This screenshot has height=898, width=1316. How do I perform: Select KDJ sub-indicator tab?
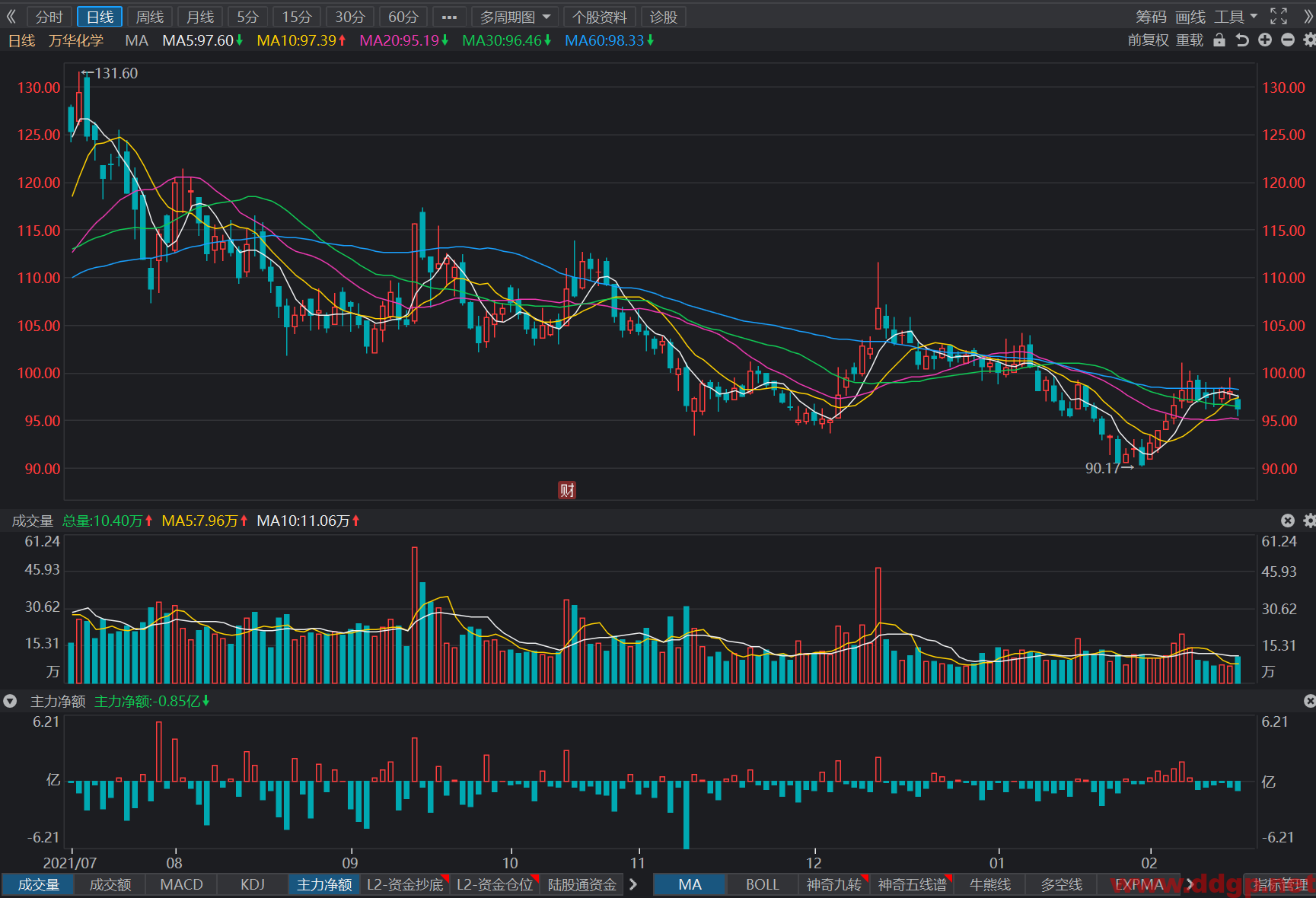coord(253,884)
